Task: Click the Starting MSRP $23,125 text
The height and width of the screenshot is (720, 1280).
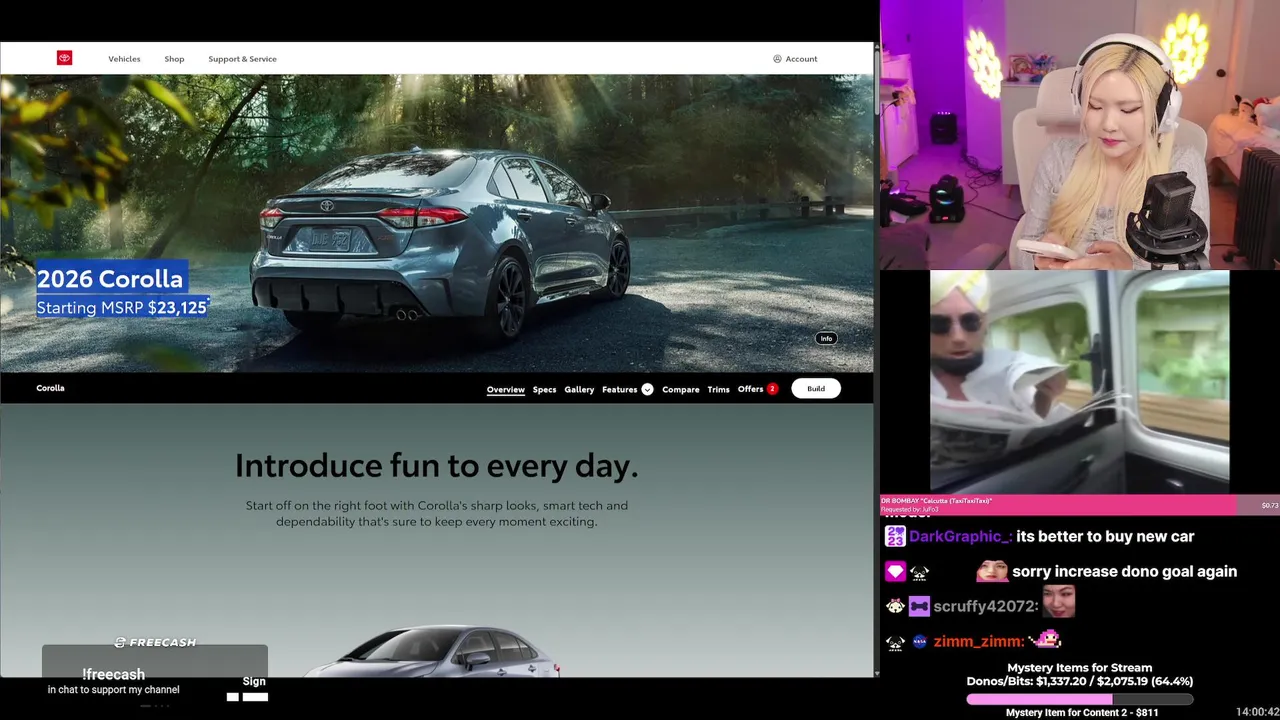Action: point(122,308)
